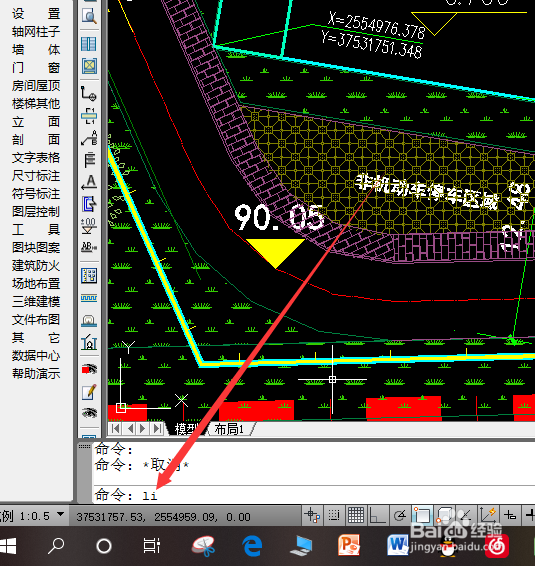Open the 帮助演示 sidebar menu
The height and width of the screenshot is (566, 535).
coord(36,374)
